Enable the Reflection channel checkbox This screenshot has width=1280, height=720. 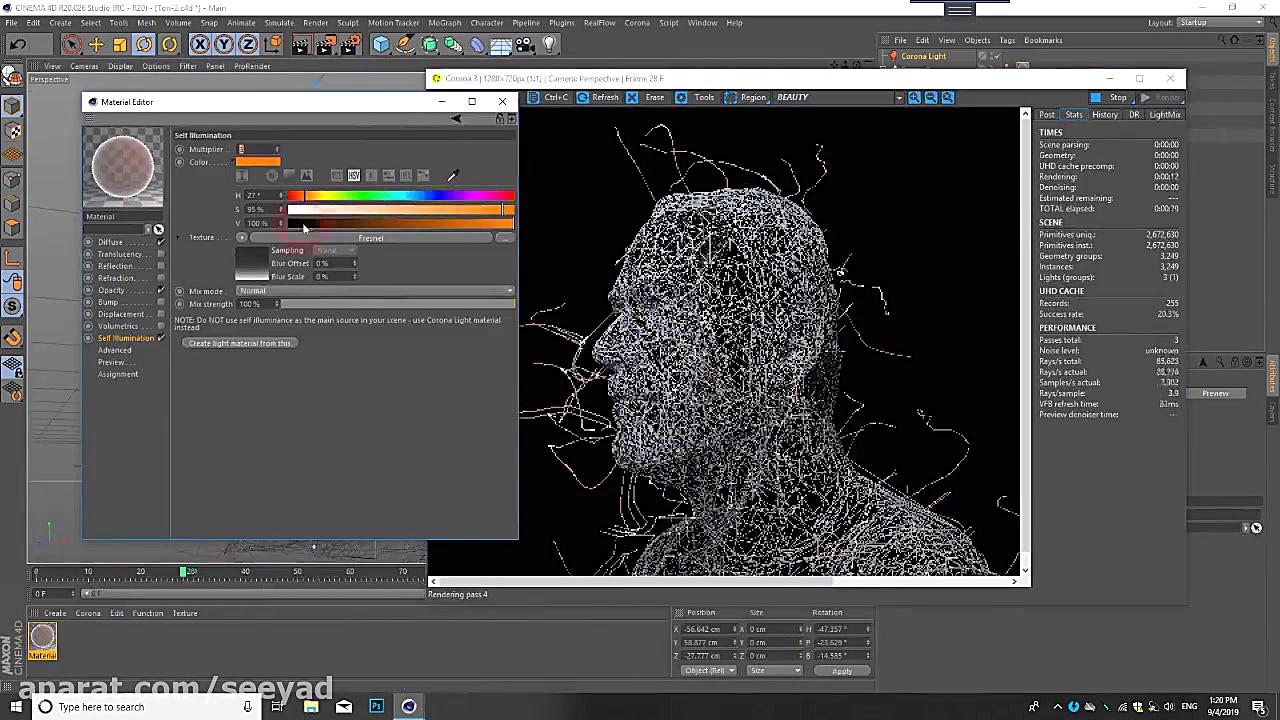161,266
